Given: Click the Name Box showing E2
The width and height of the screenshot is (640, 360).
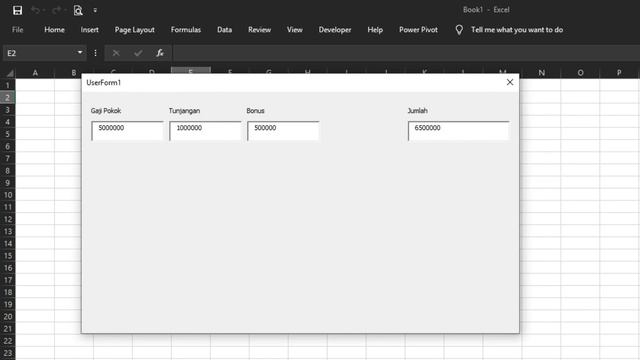Looking at the screenshot, I should (39, 53).
